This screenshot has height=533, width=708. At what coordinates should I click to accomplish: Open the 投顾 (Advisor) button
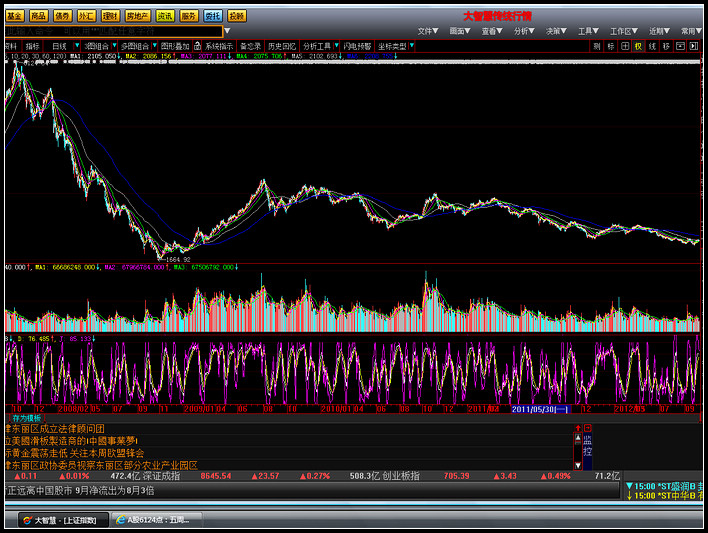237,16
